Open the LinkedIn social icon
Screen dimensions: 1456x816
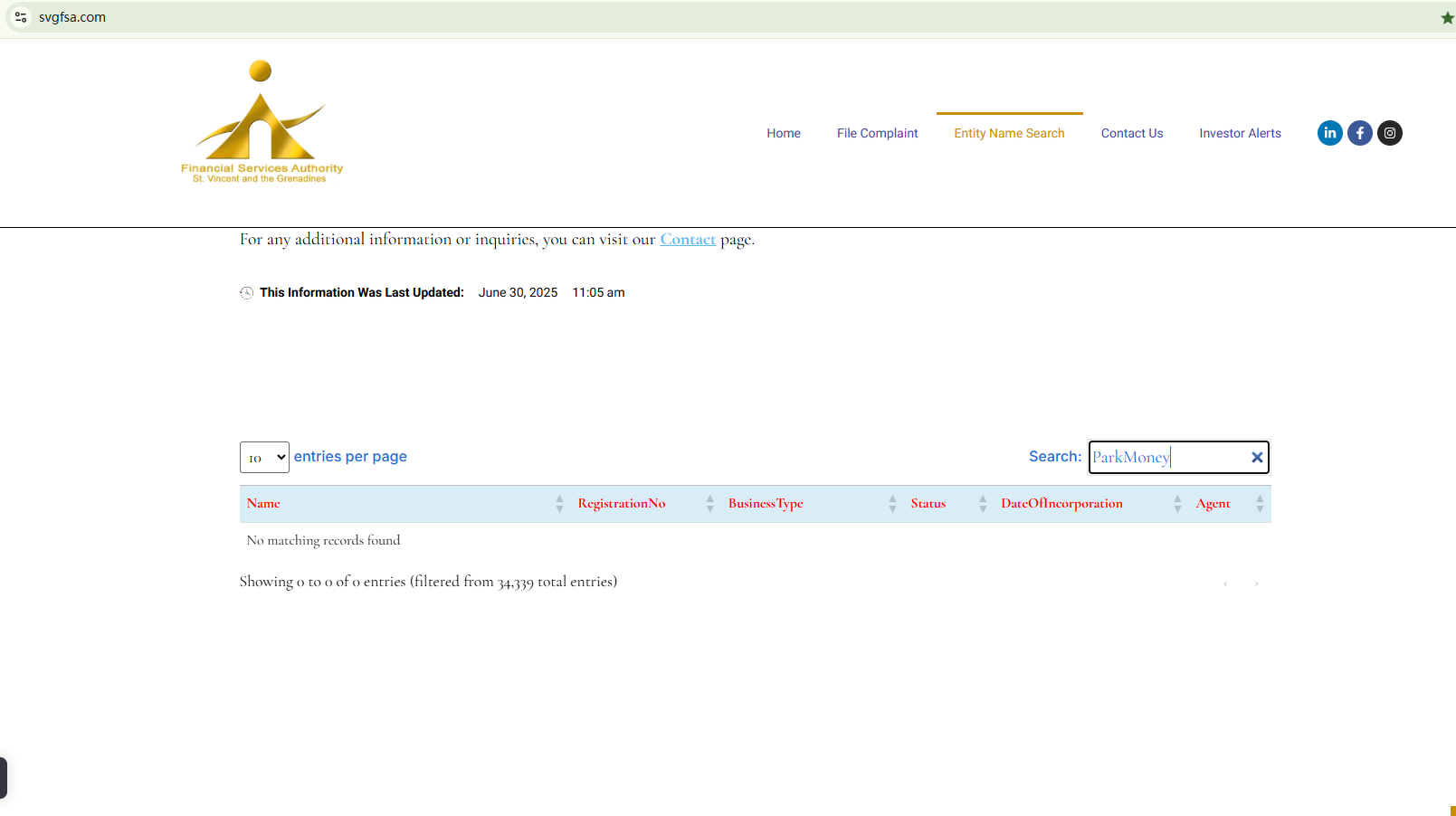tap(1329, 133)
